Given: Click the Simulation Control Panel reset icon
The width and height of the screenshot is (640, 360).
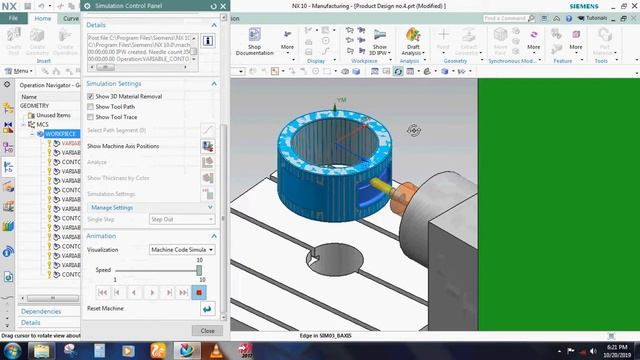Looking at the screenshot, I should click(213, 6).
